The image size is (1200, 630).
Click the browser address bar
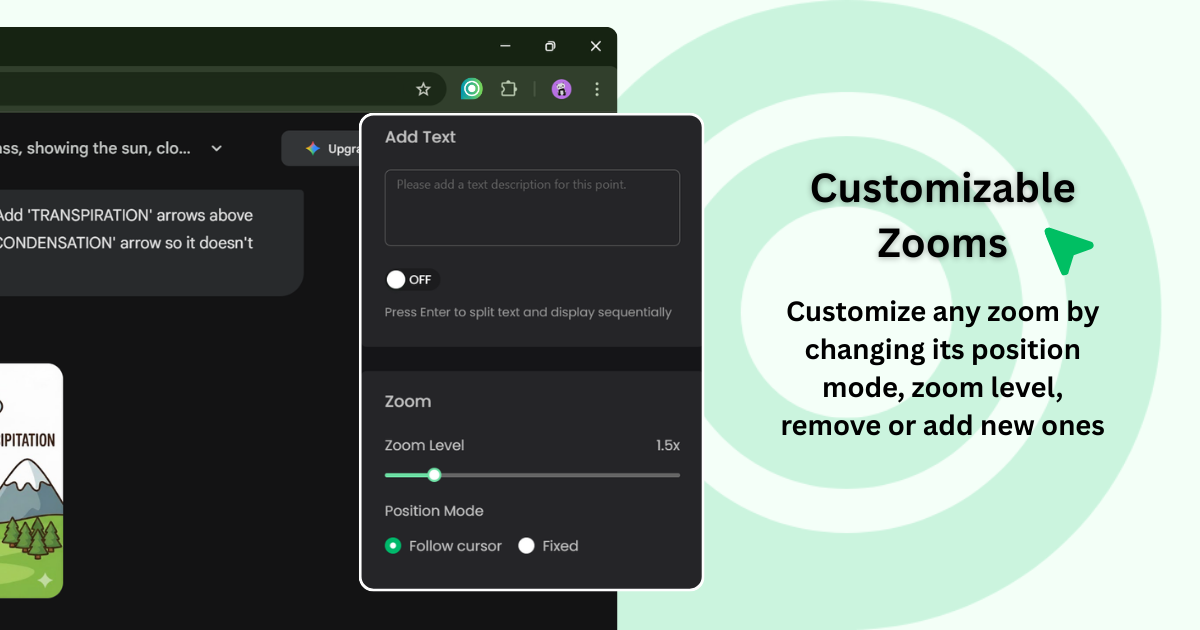(200, 88)
